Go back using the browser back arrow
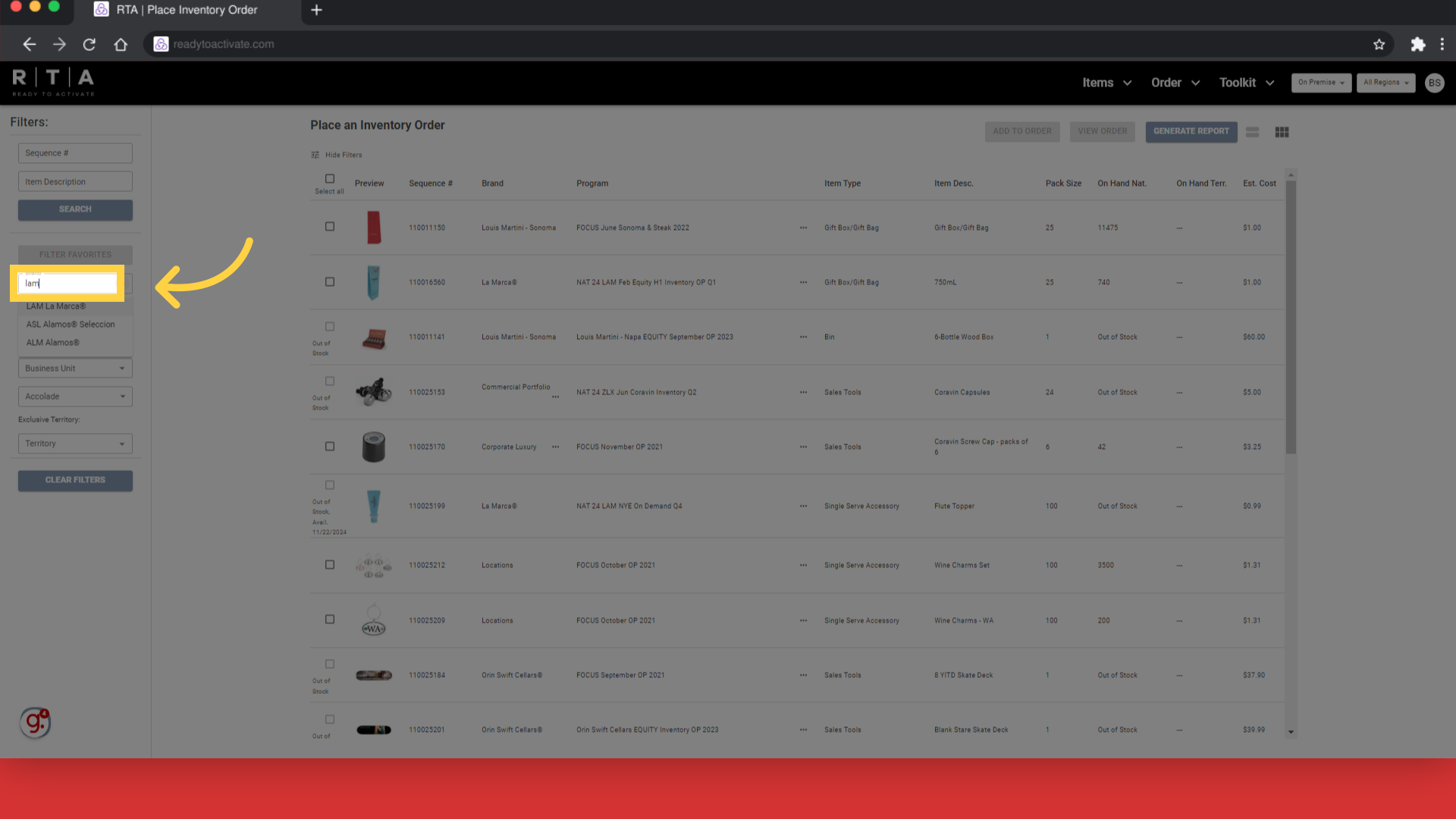The height and width of the screenshot is (819, 1456). [x=30, y=44]
